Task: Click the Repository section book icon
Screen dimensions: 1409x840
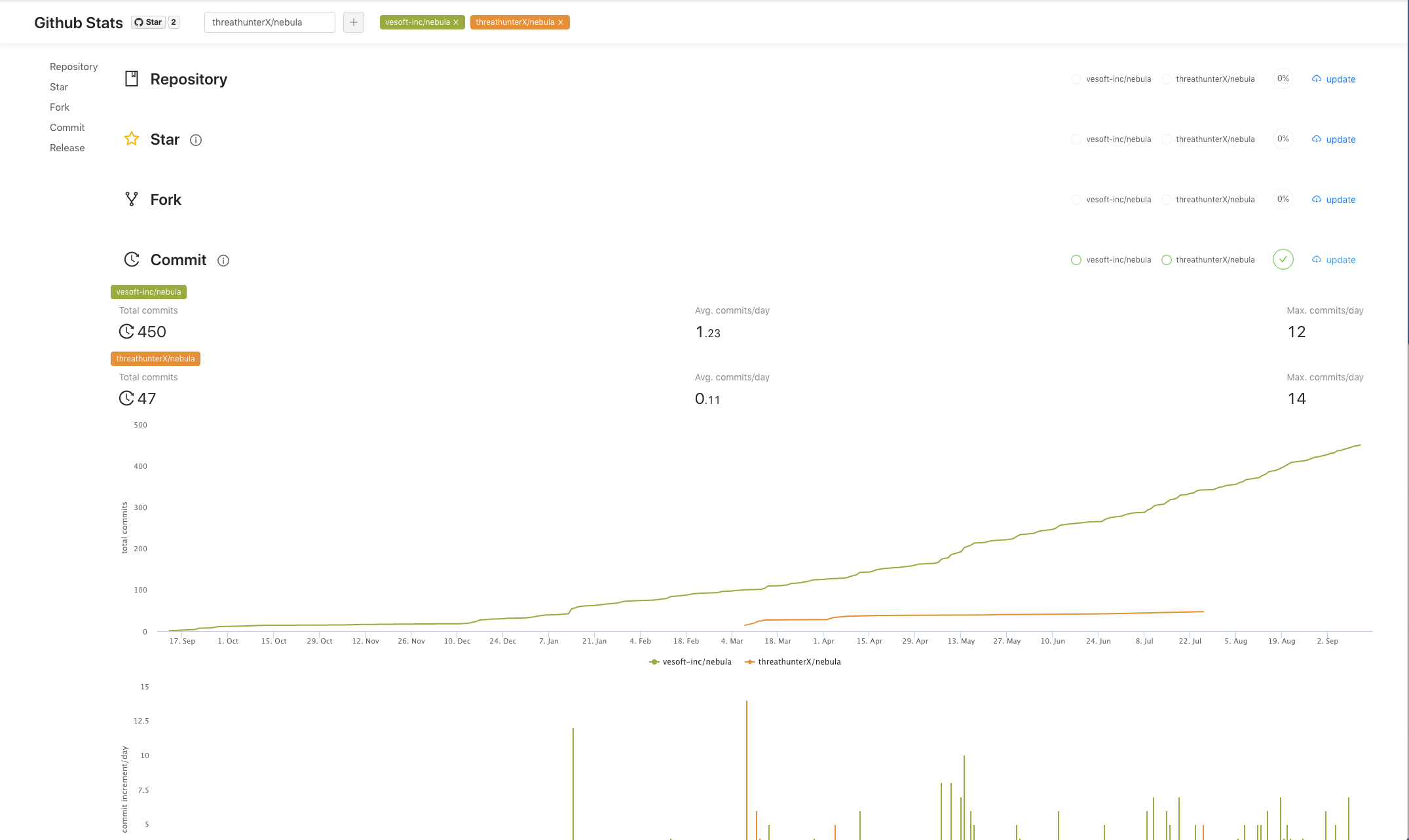Action: pyautogui.click(x=132, y=79)
